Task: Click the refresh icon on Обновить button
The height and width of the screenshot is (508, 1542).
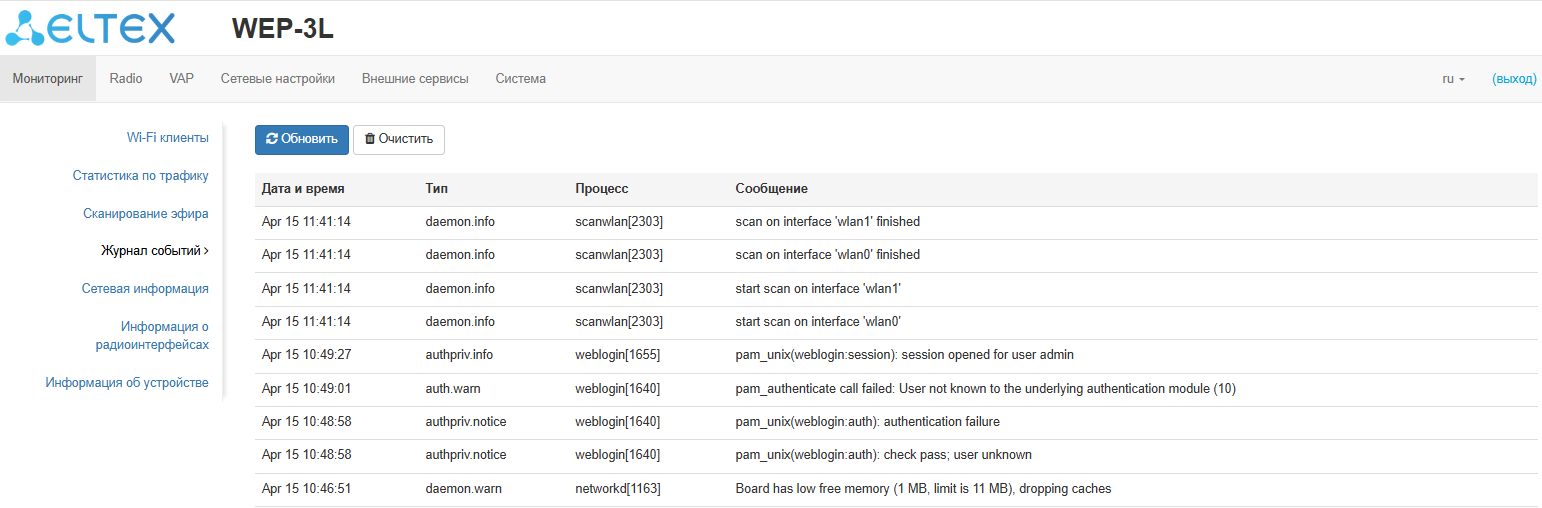Action: pos(272,139)
